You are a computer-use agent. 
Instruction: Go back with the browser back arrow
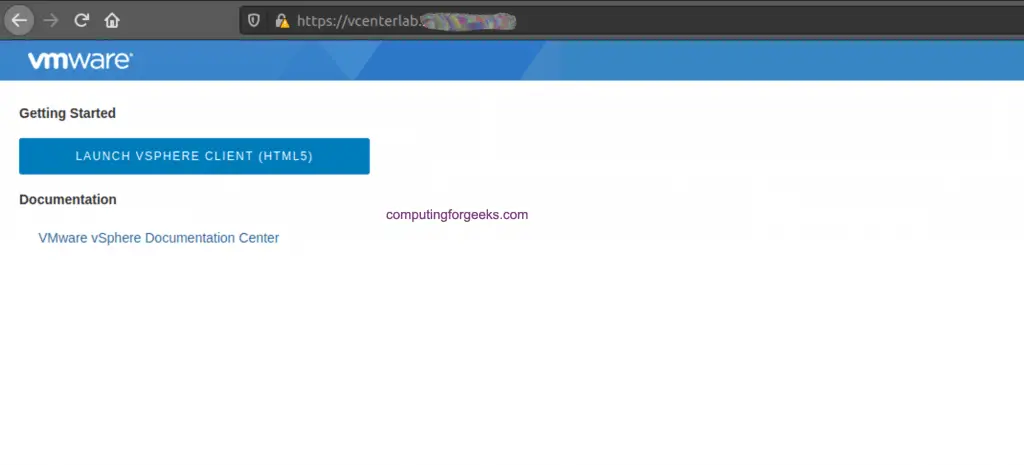coord(20,20)
